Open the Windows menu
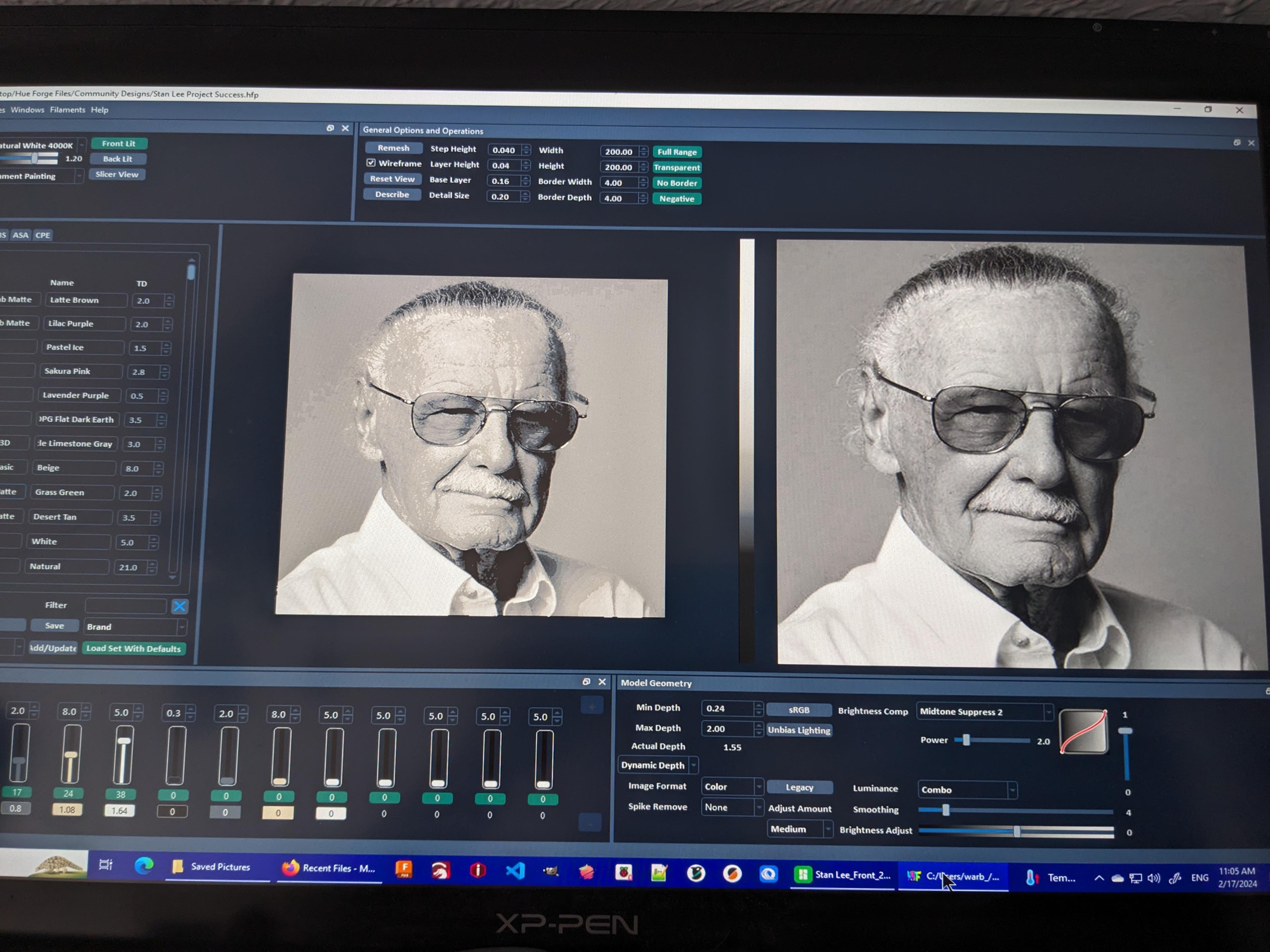1270x952 pixels. pos(27,110)
